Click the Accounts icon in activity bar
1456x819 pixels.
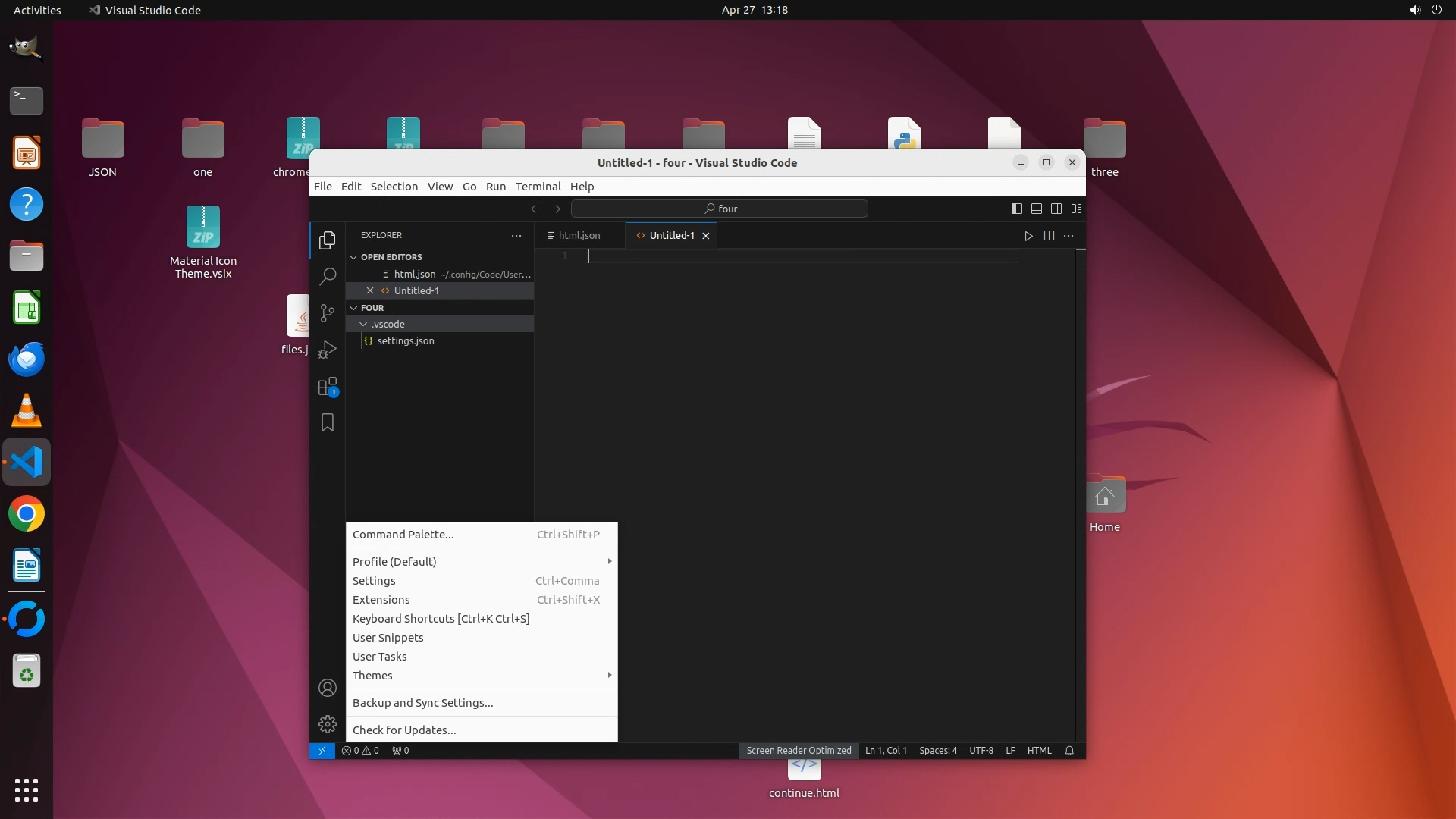pos(327,688)
